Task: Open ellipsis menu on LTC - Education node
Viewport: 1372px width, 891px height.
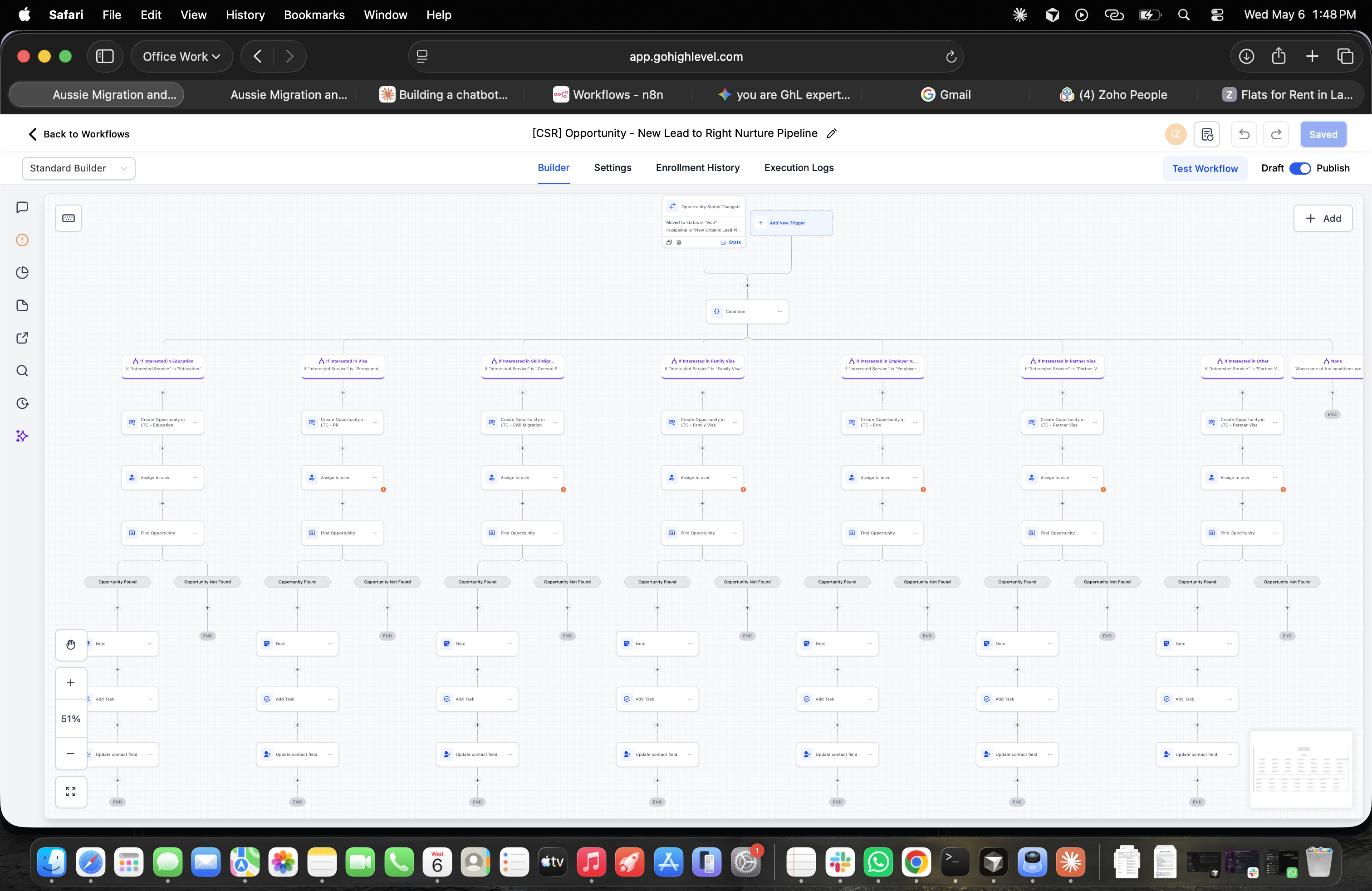Action: tap(195, 422)
